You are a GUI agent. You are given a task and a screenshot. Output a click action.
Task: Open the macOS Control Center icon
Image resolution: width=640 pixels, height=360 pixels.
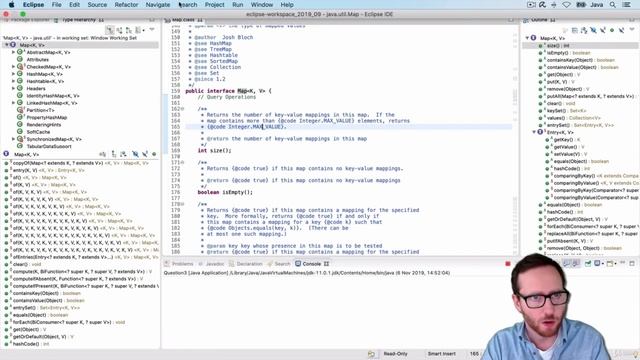click(x=627, y=4)
